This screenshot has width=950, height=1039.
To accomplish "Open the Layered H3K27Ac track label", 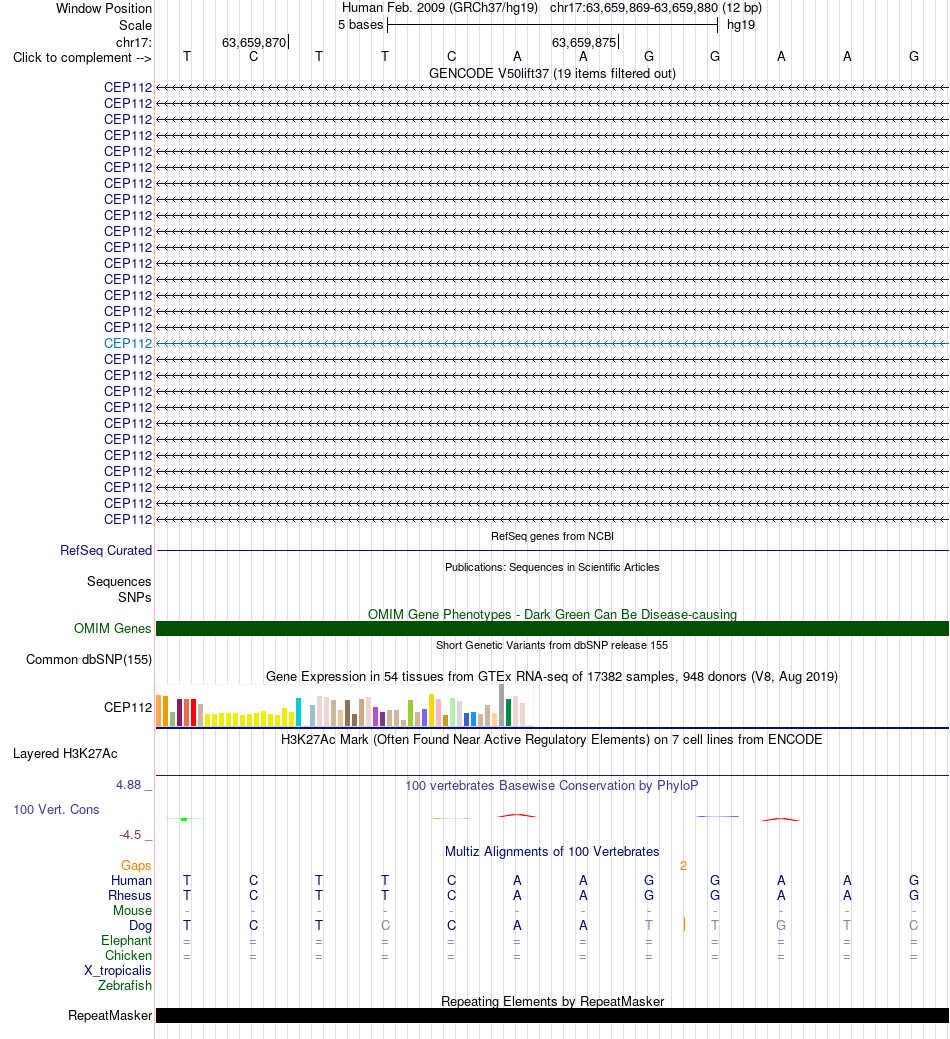I will pyautogui.click(x=65, y=753).
